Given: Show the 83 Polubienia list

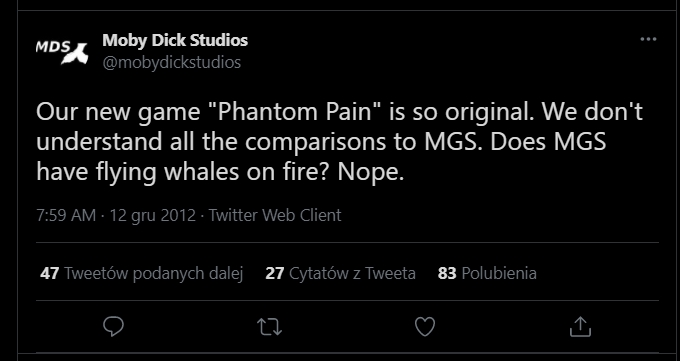Looking at the screenshot, I should tap(487, 273).
